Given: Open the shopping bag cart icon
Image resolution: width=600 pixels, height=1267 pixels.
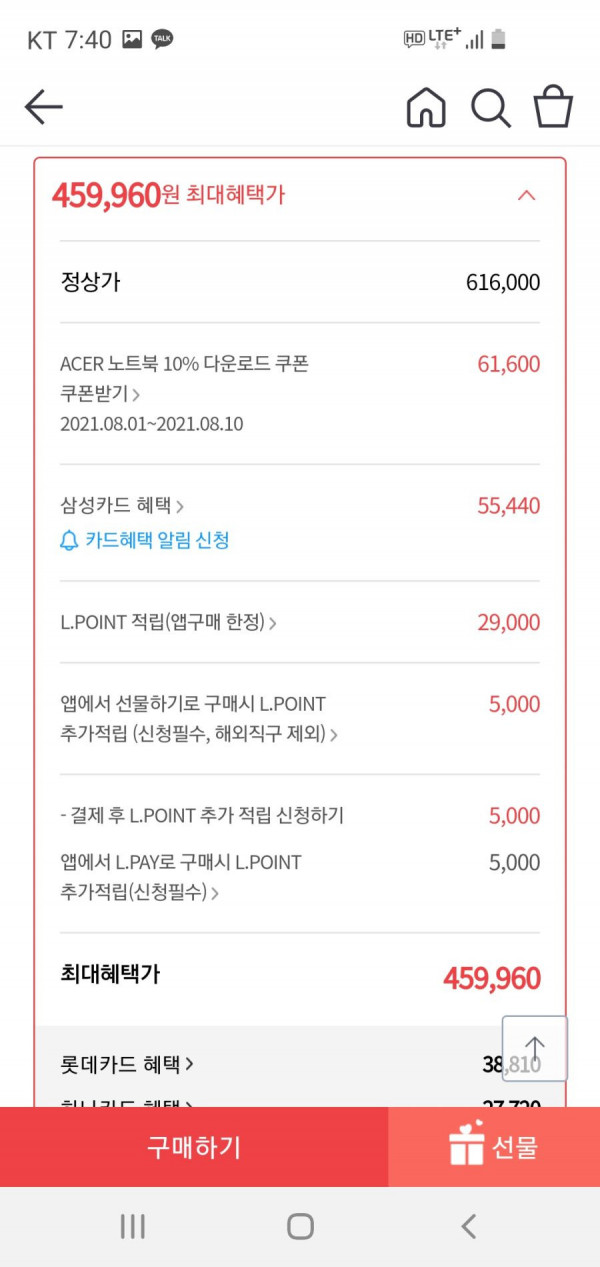Looking at the screenshot, I should tap(553, 107).
